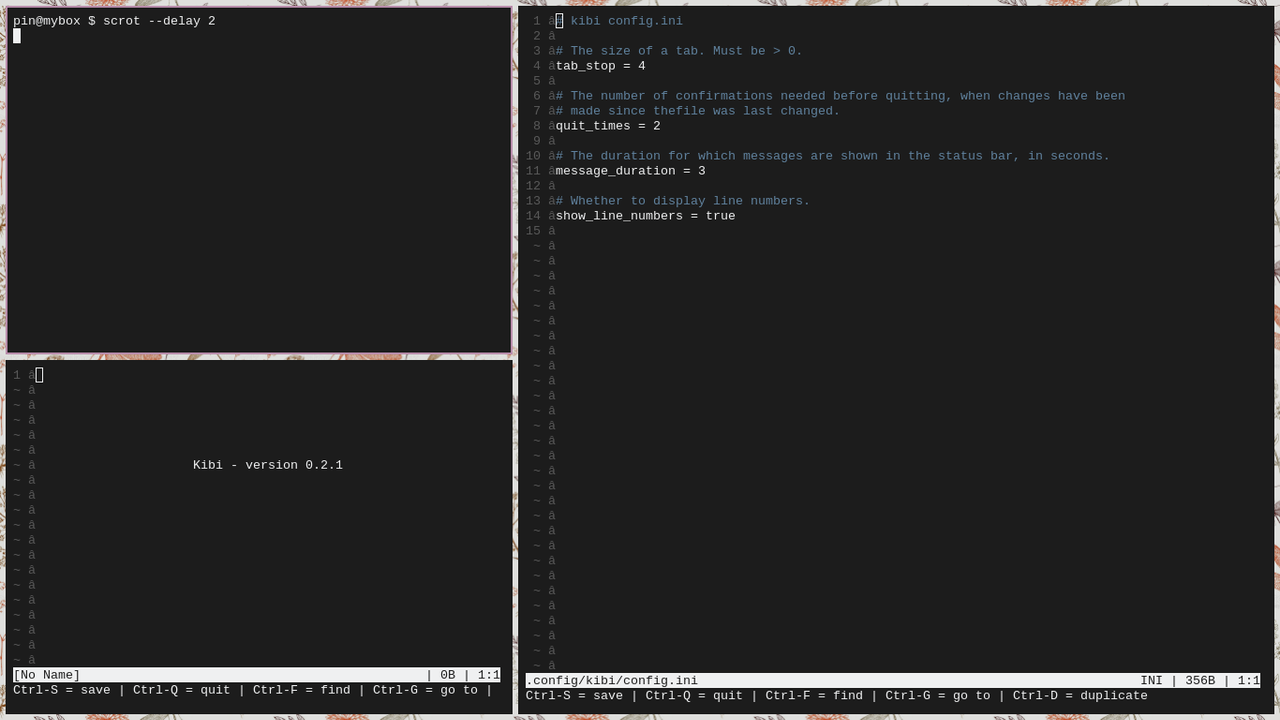Screen dimensions: 1280x720
Task: Click the 'tab_stop = 4' line
Action: pos(601,66)
